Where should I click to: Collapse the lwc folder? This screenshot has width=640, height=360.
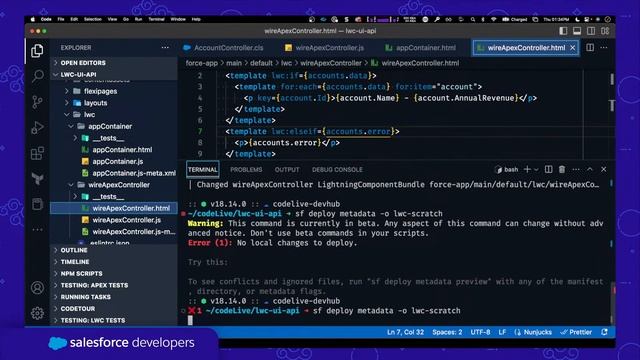[x=114, y=115]
